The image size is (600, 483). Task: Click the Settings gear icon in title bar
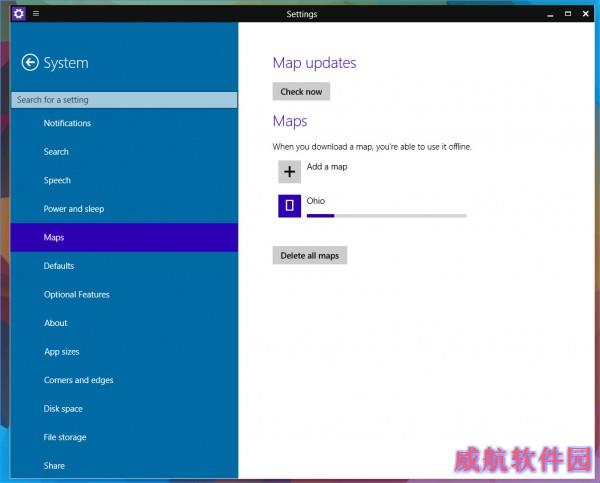coord(18,14)
